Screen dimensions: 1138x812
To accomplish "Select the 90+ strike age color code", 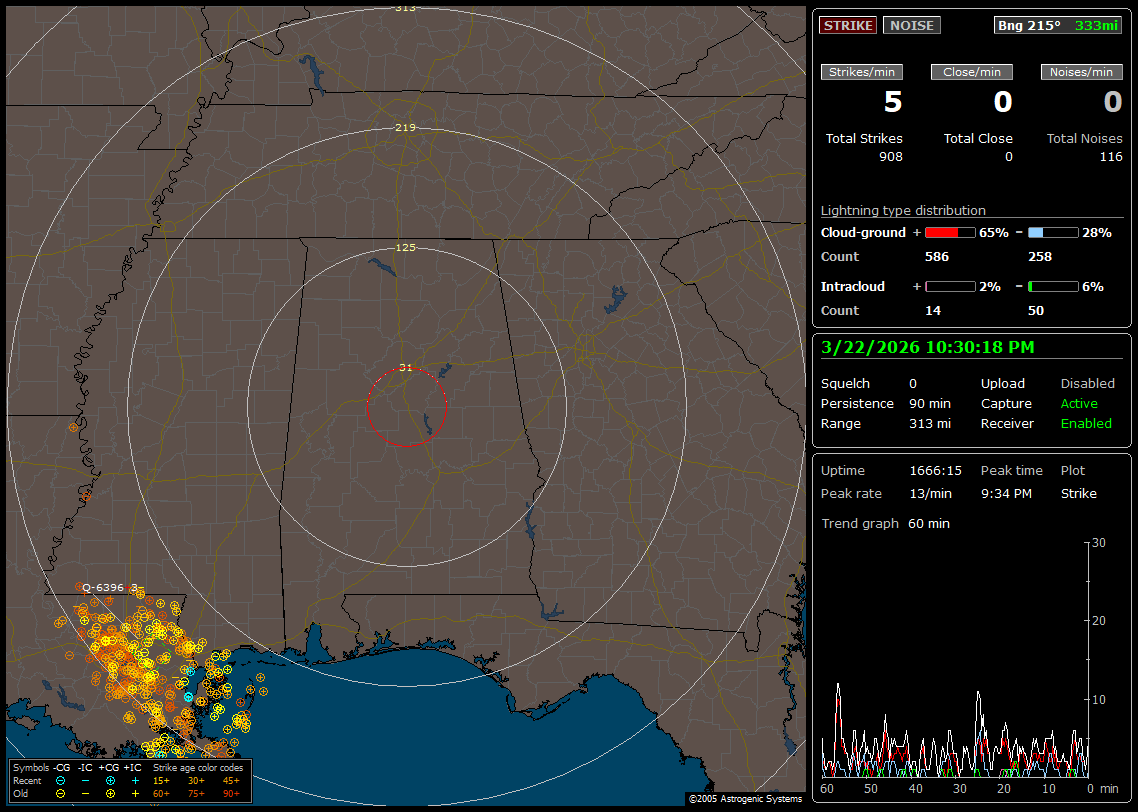I will [x=232, y=793].
